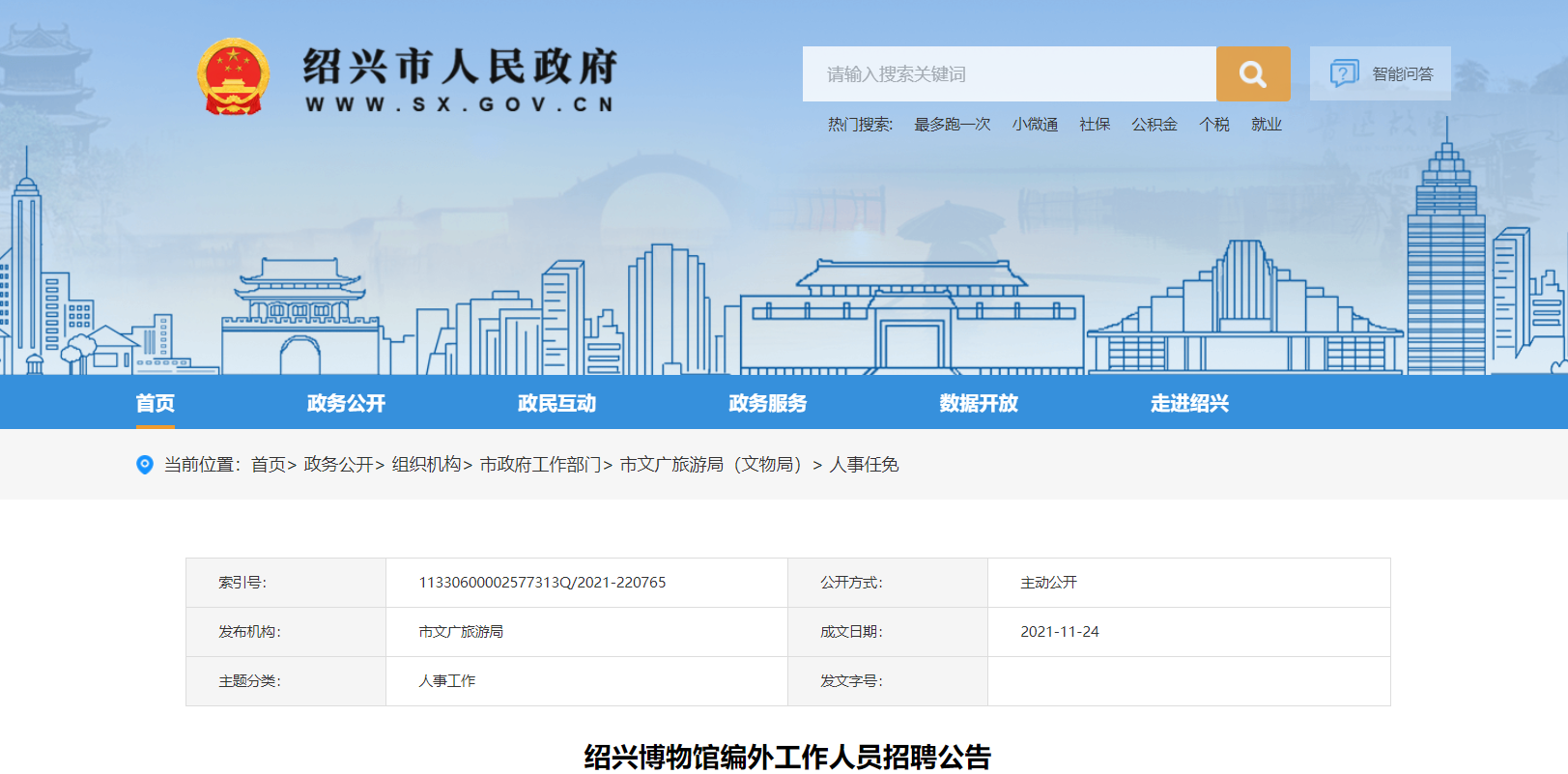Click 人事任免 in the breadcrumb

[865, 465]
